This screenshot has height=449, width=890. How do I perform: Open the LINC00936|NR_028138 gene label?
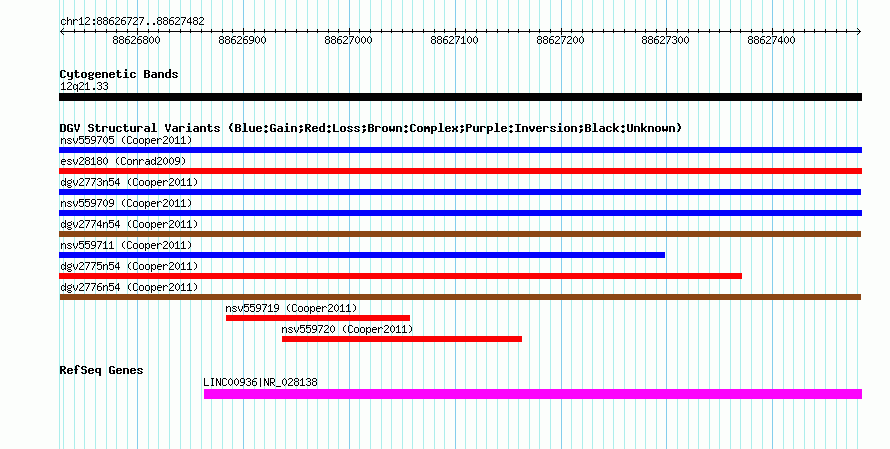[x=261, y=383]
